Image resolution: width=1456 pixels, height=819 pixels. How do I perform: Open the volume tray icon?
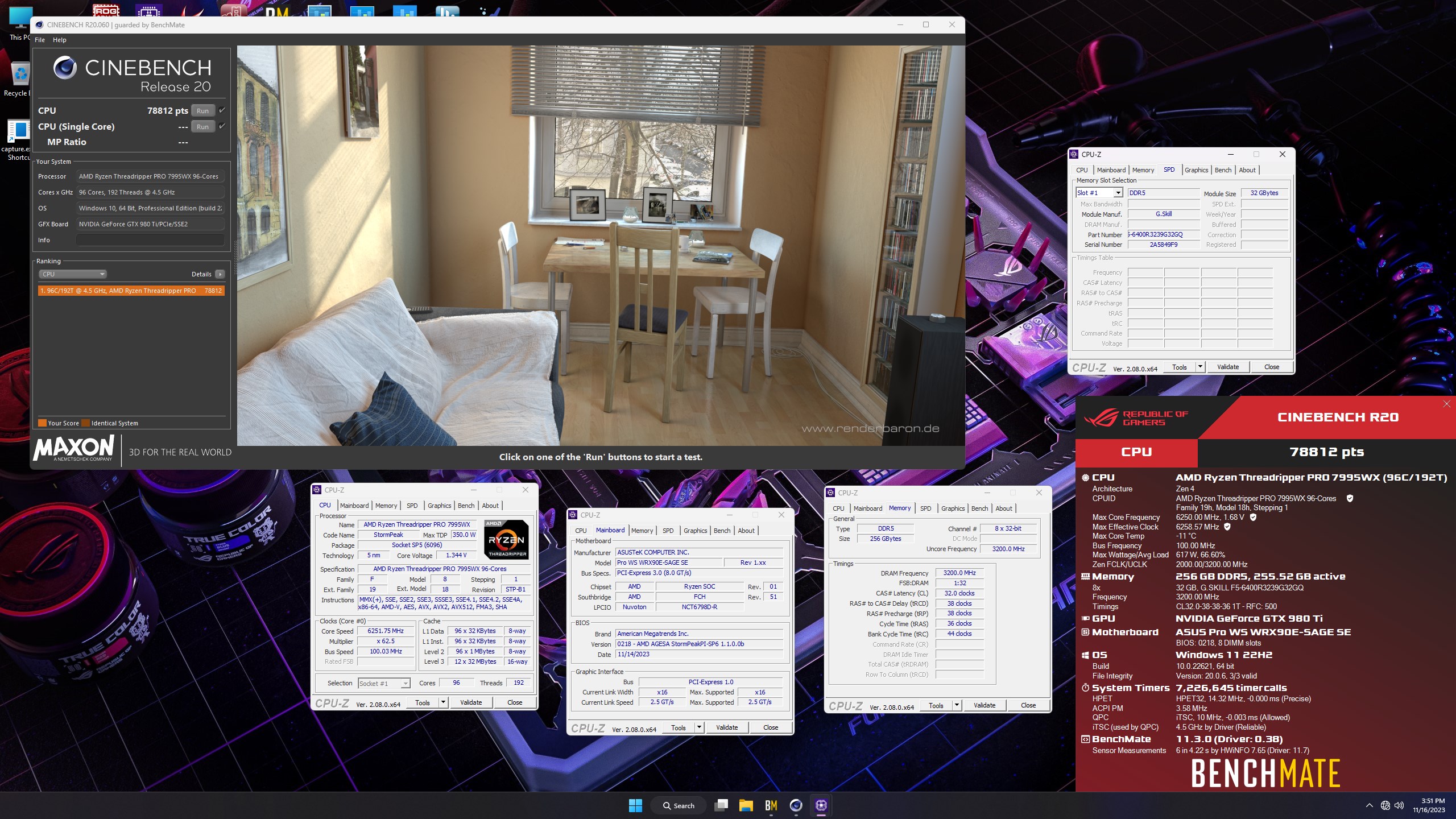pyautogui.click(x=1399, y=805)
